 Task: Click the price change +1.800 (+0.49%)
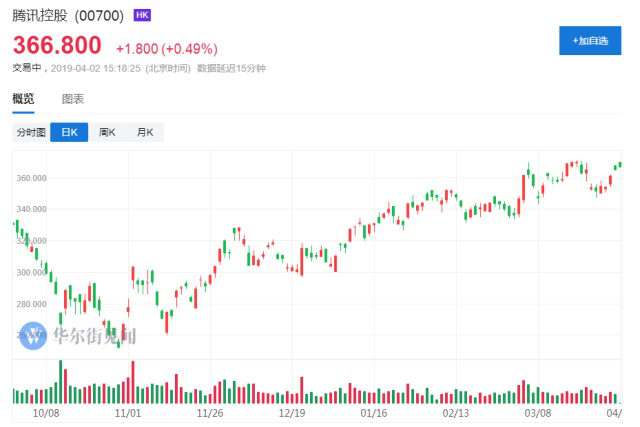[167, 49]
